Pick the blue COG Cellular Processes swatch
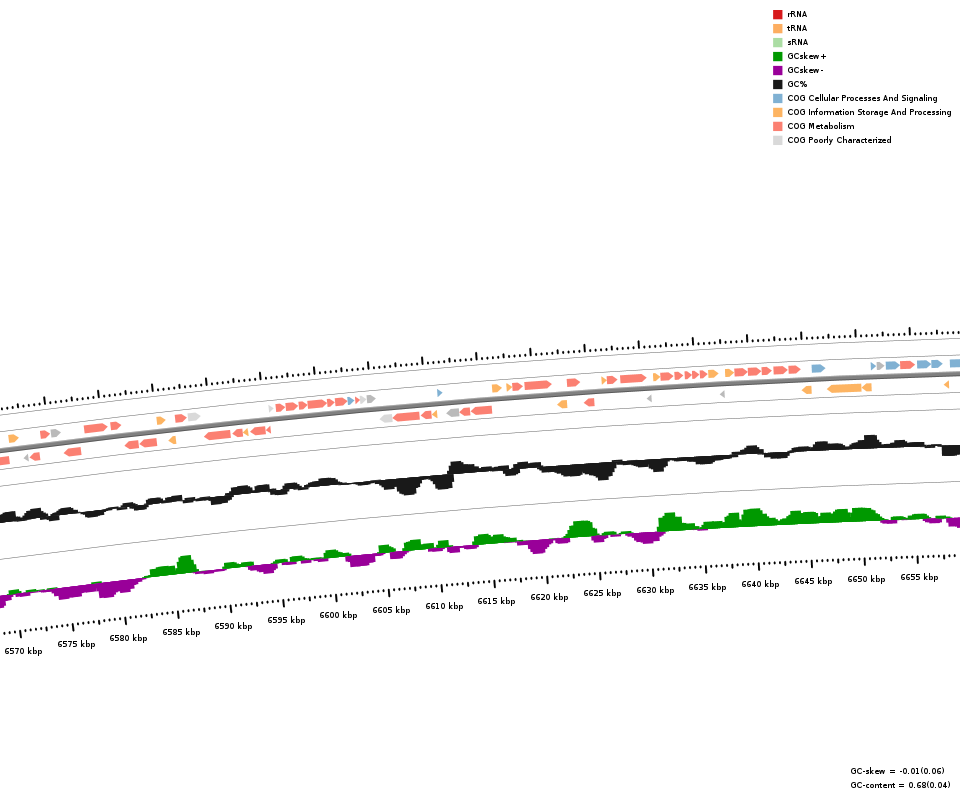Screen dimensions: 960x800 point(777,98)
